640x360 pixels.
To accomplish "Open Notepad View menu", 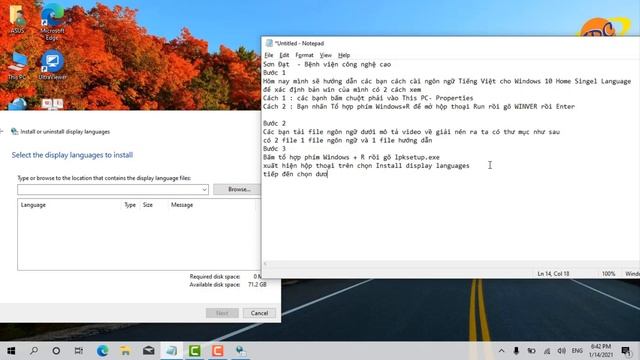I will point(325,55).
